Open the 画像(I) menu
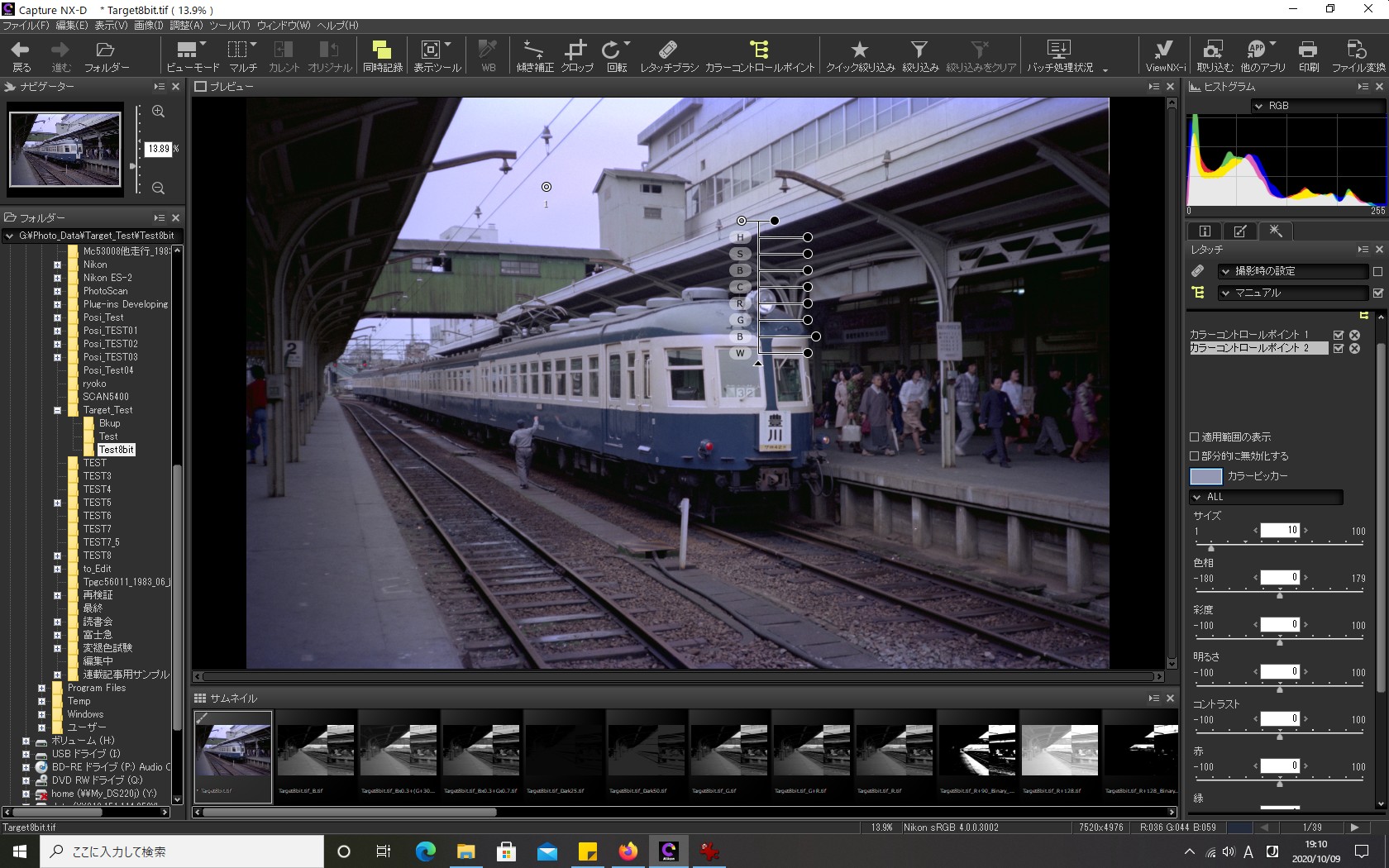This screenshot has height=868, width=1389. [x=149, y=26]
